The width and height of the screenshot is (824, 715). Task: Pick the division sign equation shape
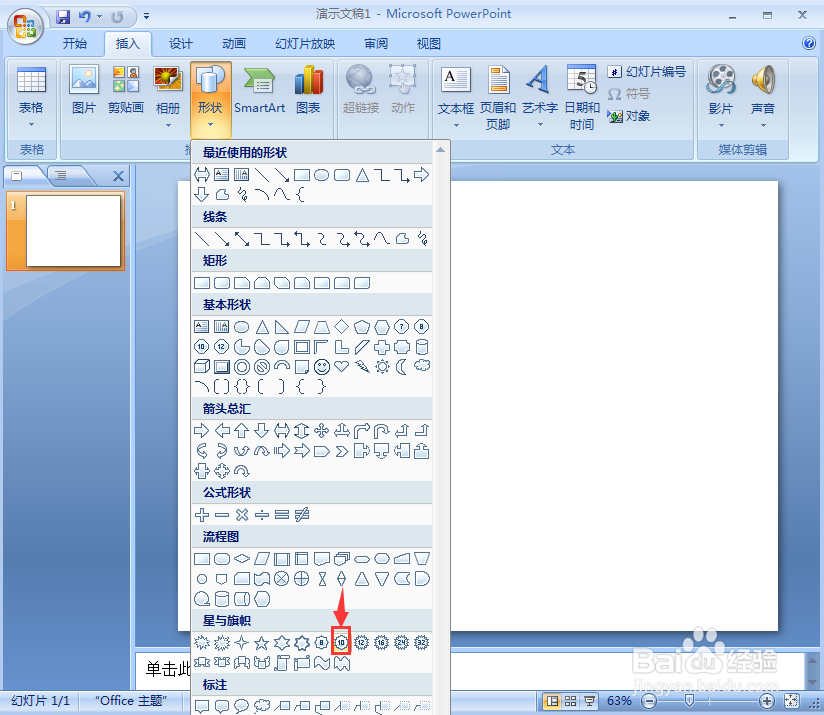pos(262,515)
